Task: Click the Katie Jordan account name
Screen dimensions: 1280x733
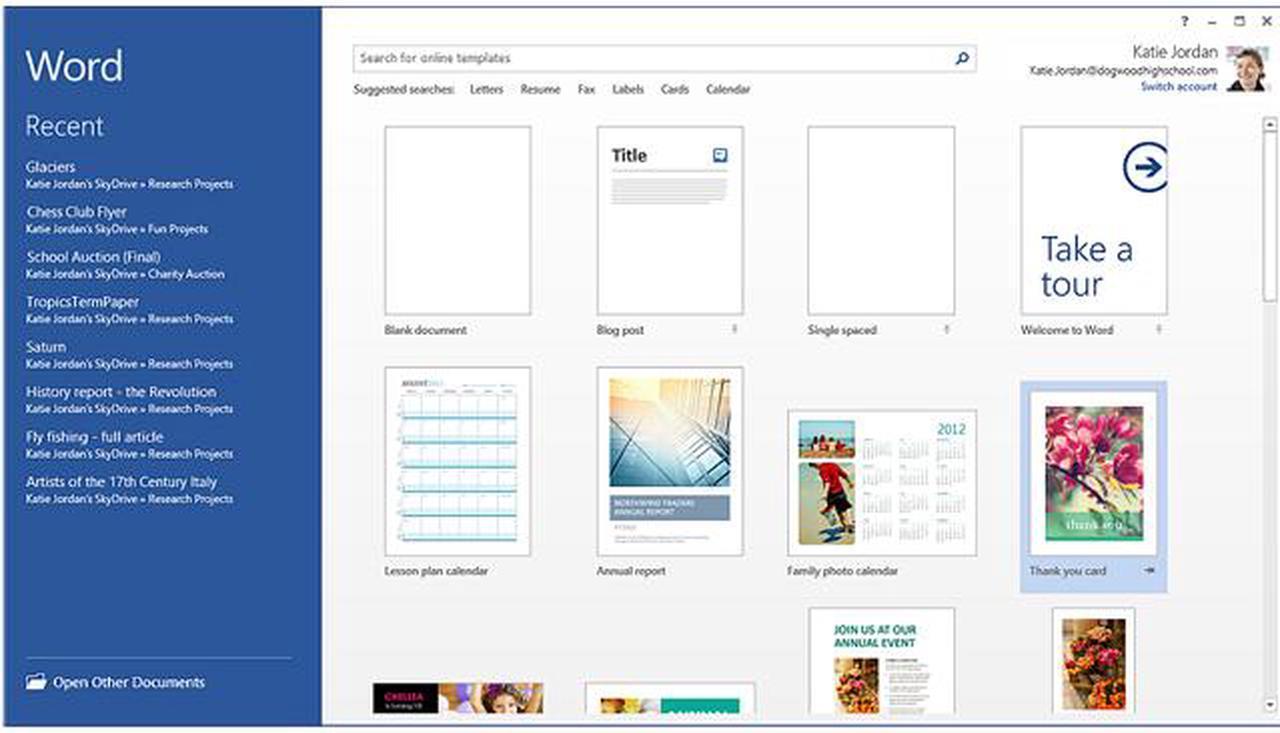Action: coord(1175,51)
